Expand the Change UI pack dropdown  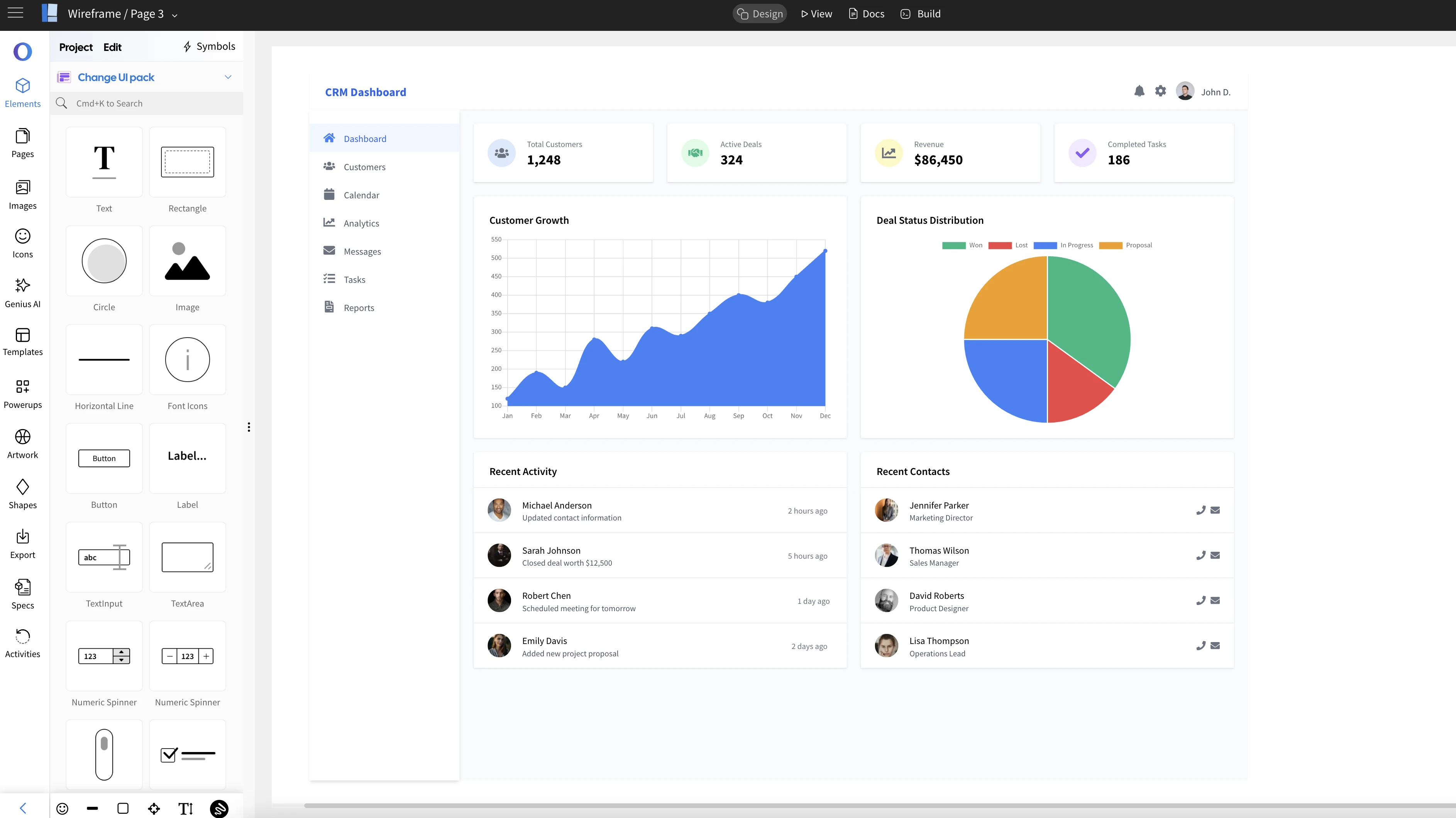click(x=228, y=78)
